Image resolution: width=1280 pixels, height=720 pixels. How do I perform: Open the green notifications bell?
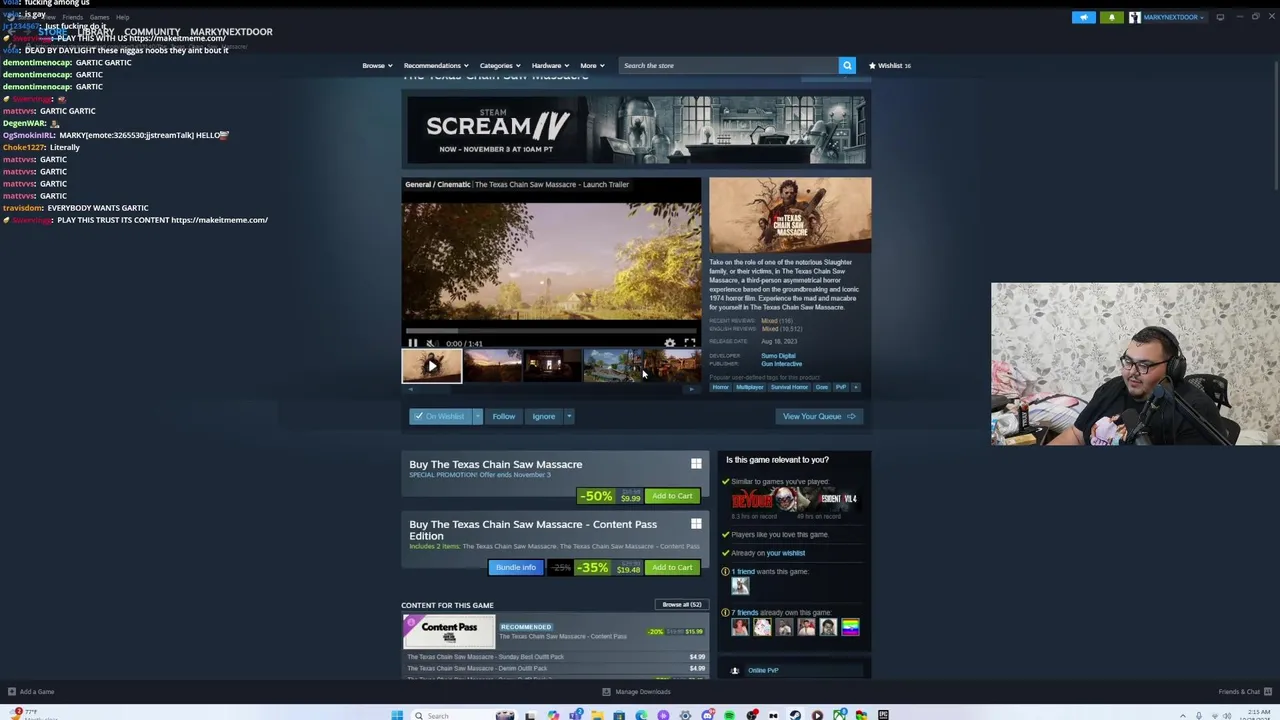[x=1111, y=17]
